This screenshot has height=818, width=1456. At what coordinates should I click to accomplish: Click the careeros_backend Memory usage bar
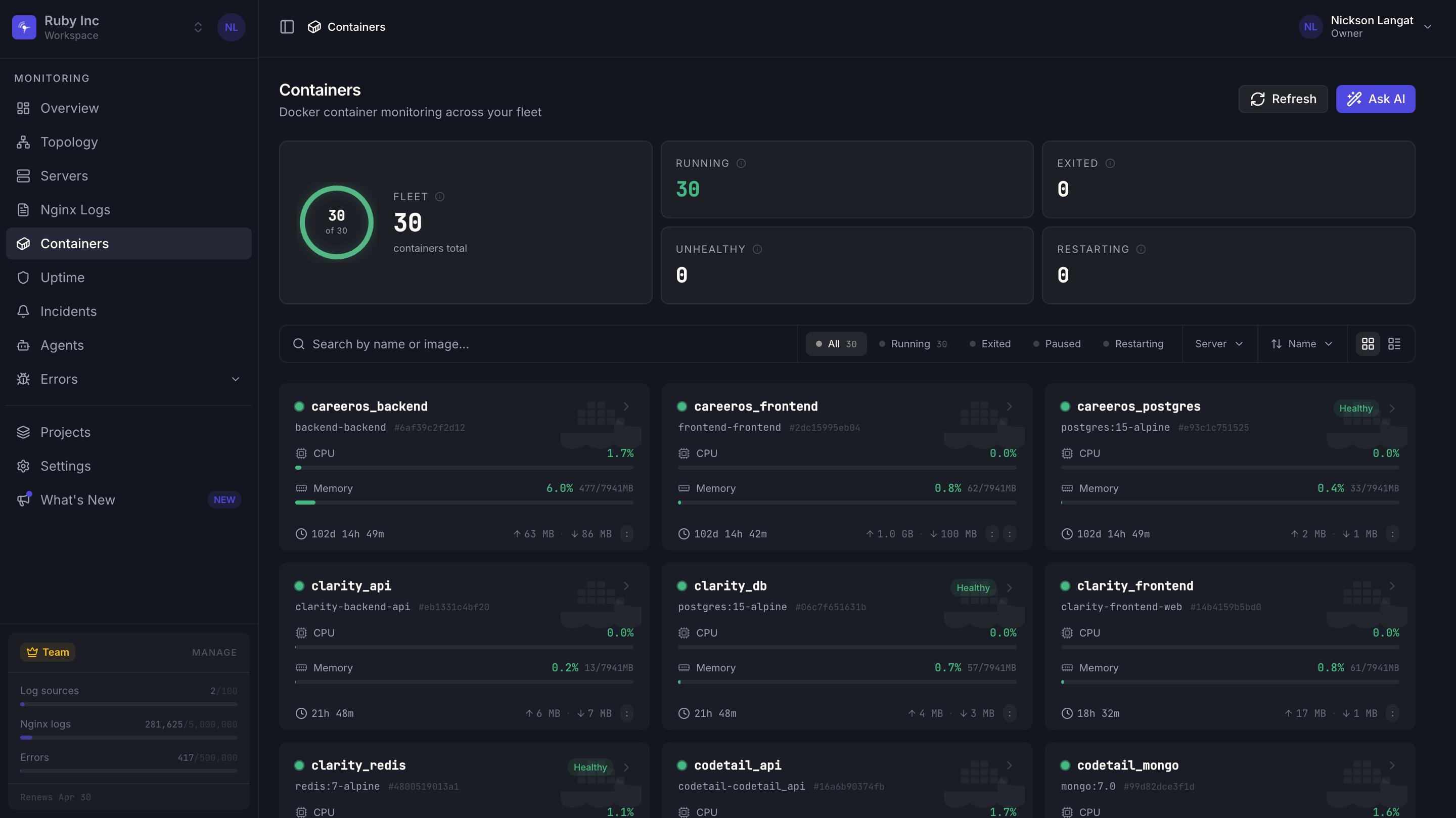[x=464, y=503]
